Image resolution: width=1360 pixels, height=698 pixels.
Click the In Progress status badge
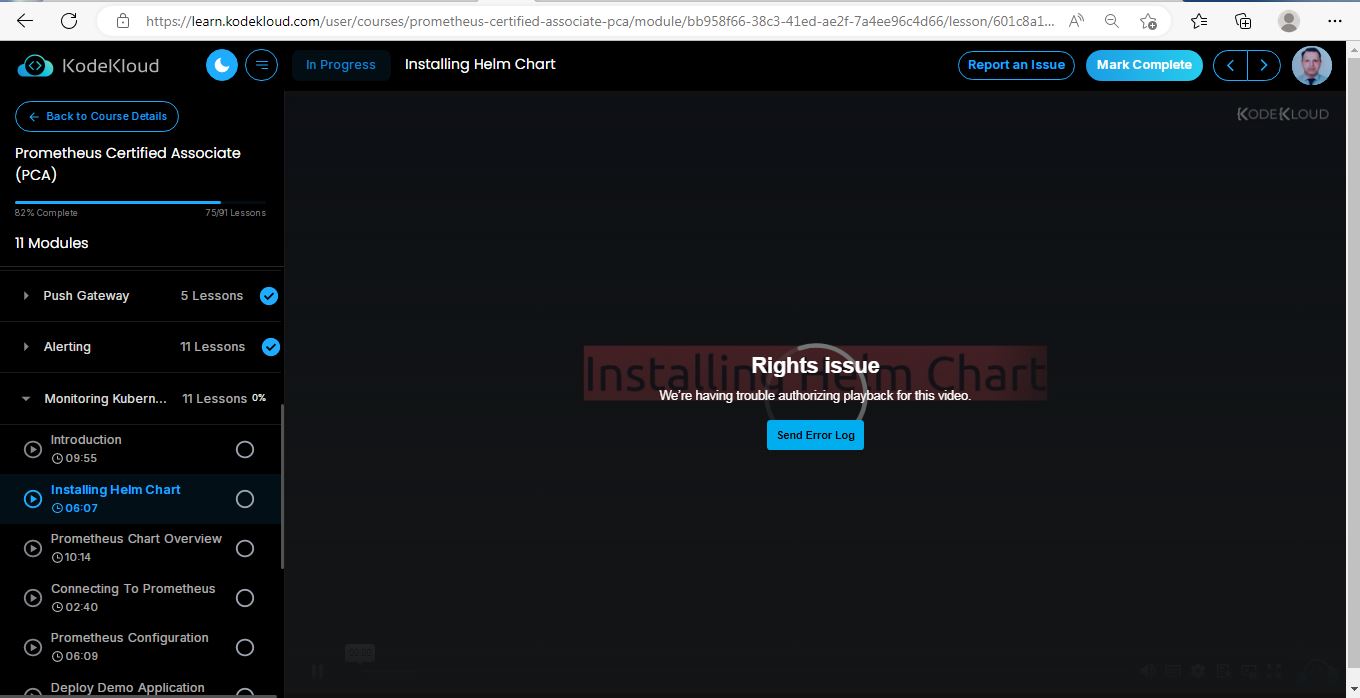(x=341, y=65)
